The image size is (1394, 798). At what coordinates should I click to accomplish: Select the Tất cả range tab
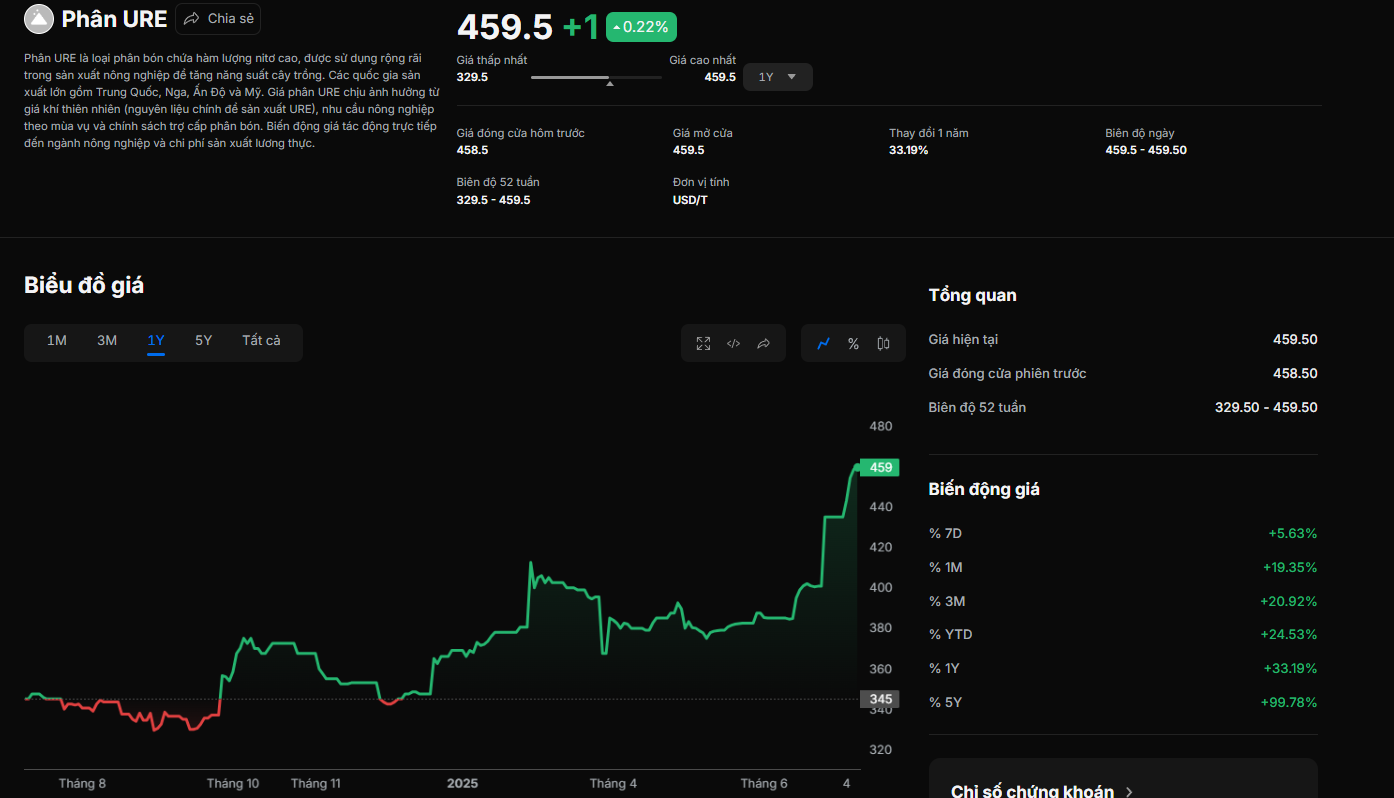pyautogui.click(x=261, y=341)
